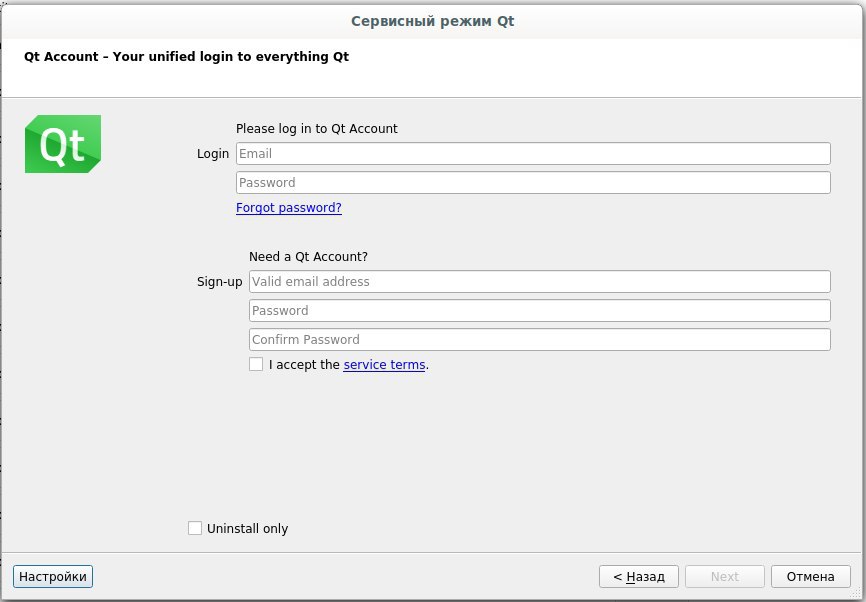
Task: Open the Forgot password? link
Action: tap(289, 208)
